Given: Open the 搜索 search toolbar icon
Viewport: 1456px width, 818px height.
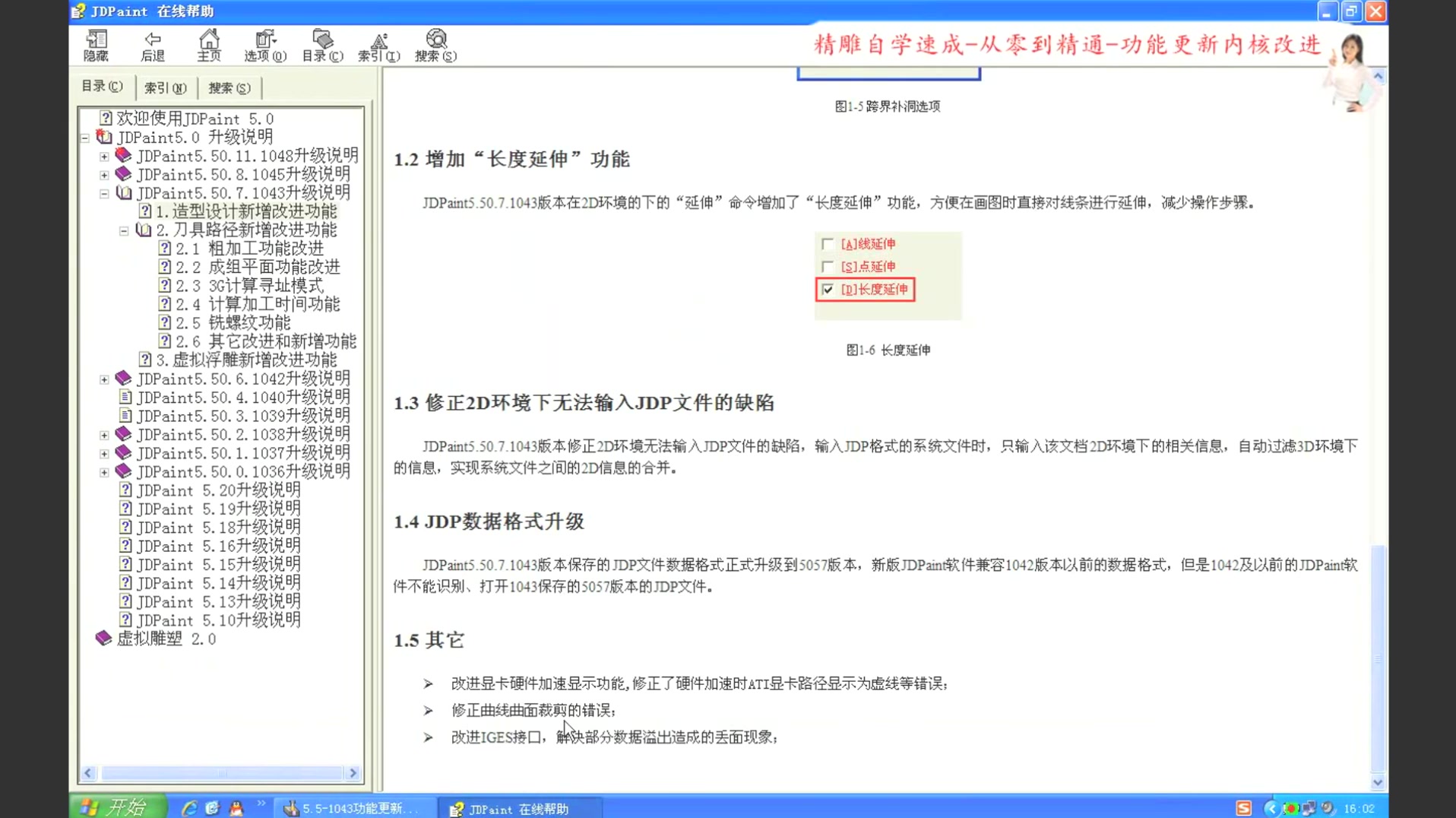Looking at the screenshot, I should click(x=435, y=44).
